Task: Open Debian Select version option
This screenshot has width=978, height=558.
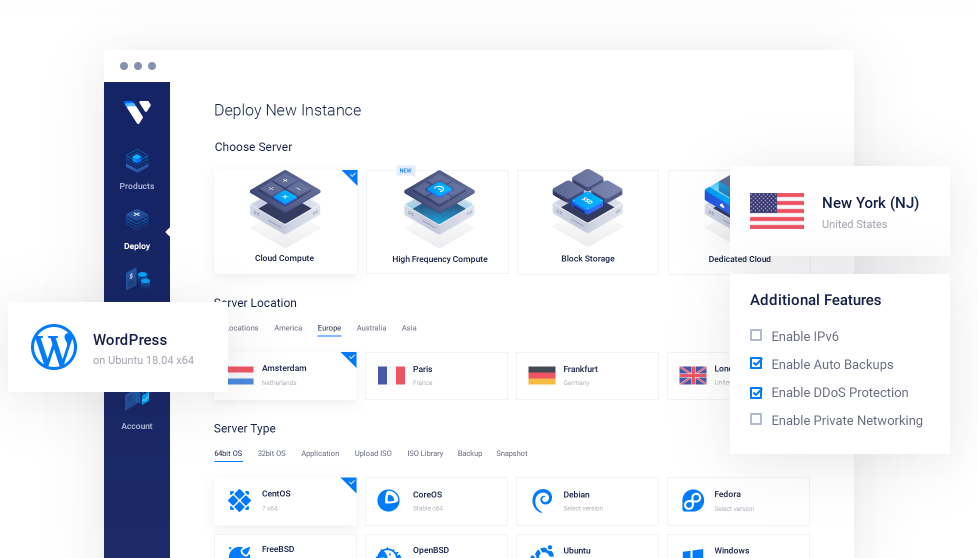Action: coord(588,501)
